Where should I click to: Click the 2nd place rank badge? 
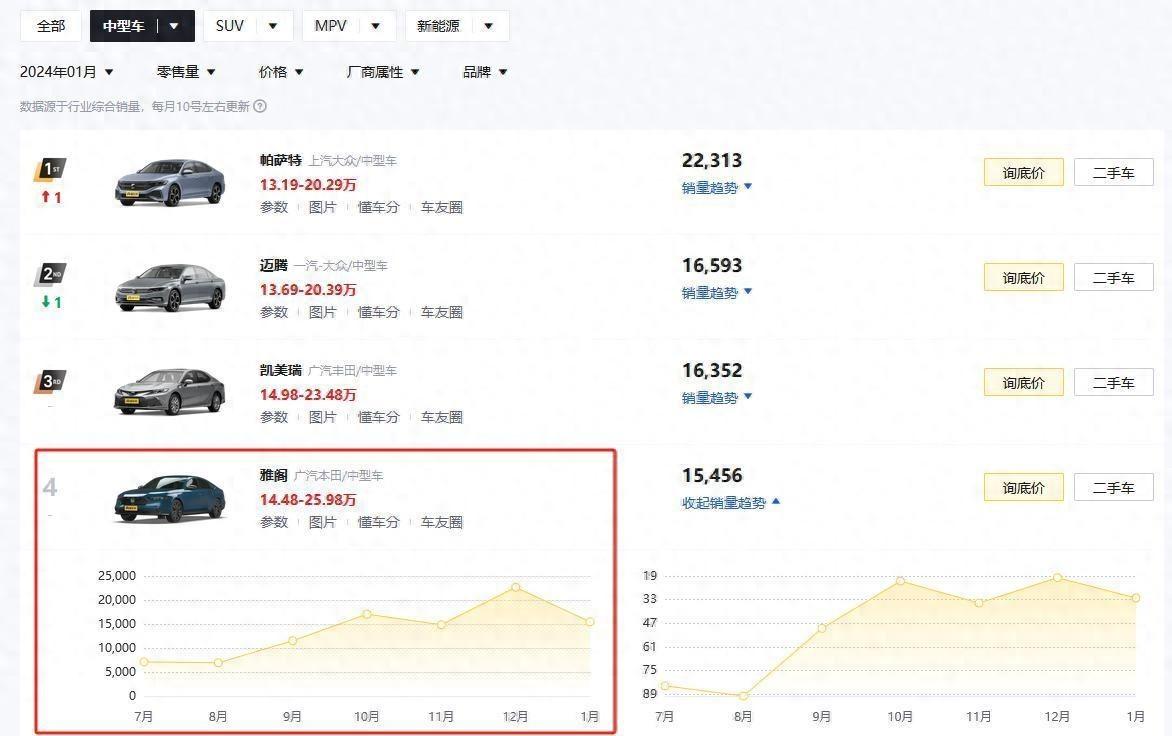point(50,275)
